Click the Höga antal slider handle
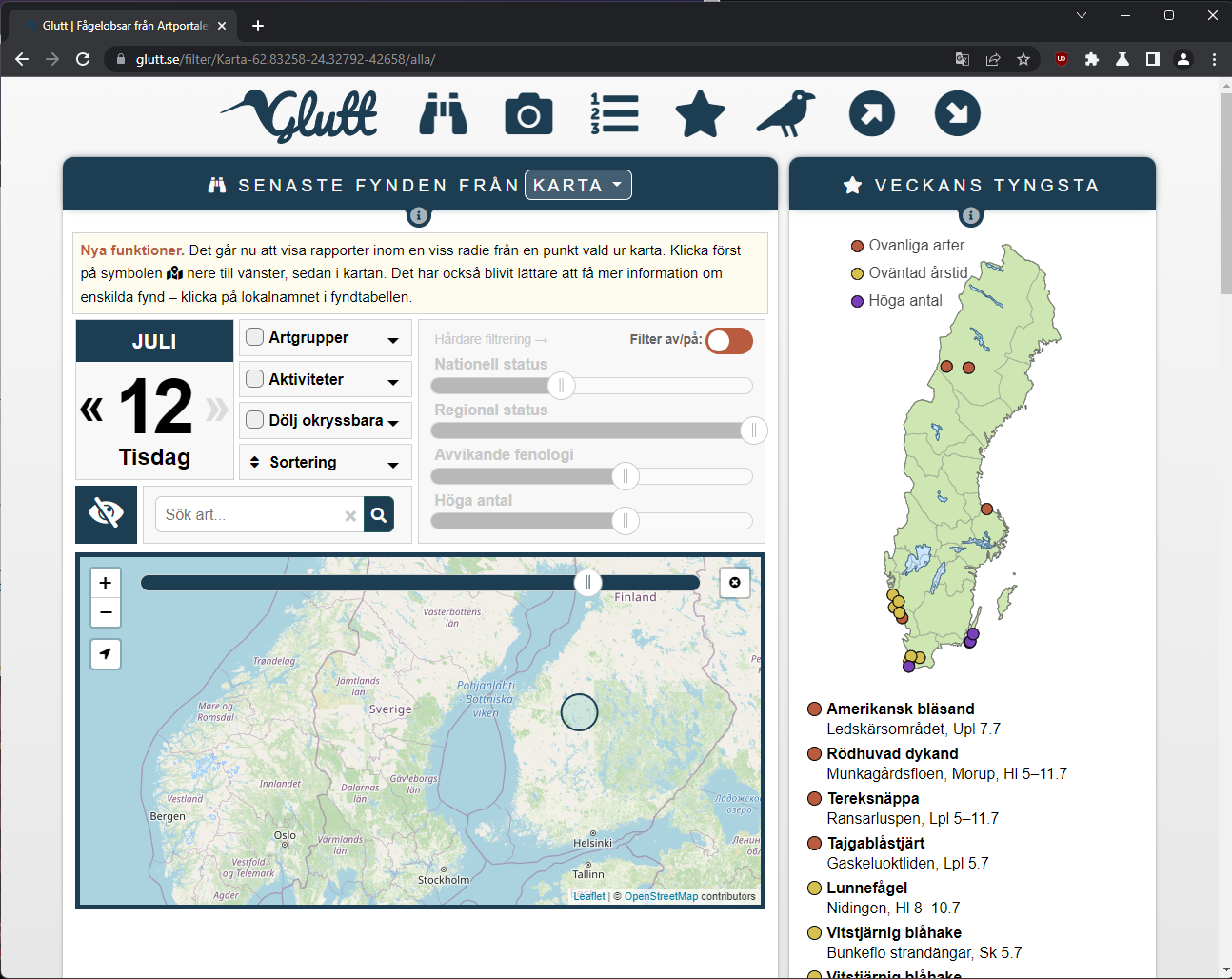 click(x=626, y=521)
